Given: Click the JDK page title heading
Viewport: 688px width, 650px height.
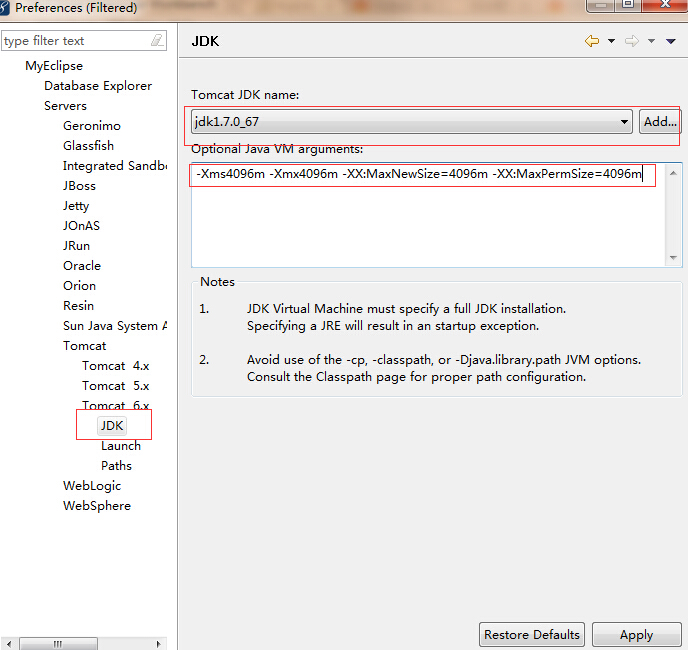Looking at the screenshot, I should tap(205, 41).
